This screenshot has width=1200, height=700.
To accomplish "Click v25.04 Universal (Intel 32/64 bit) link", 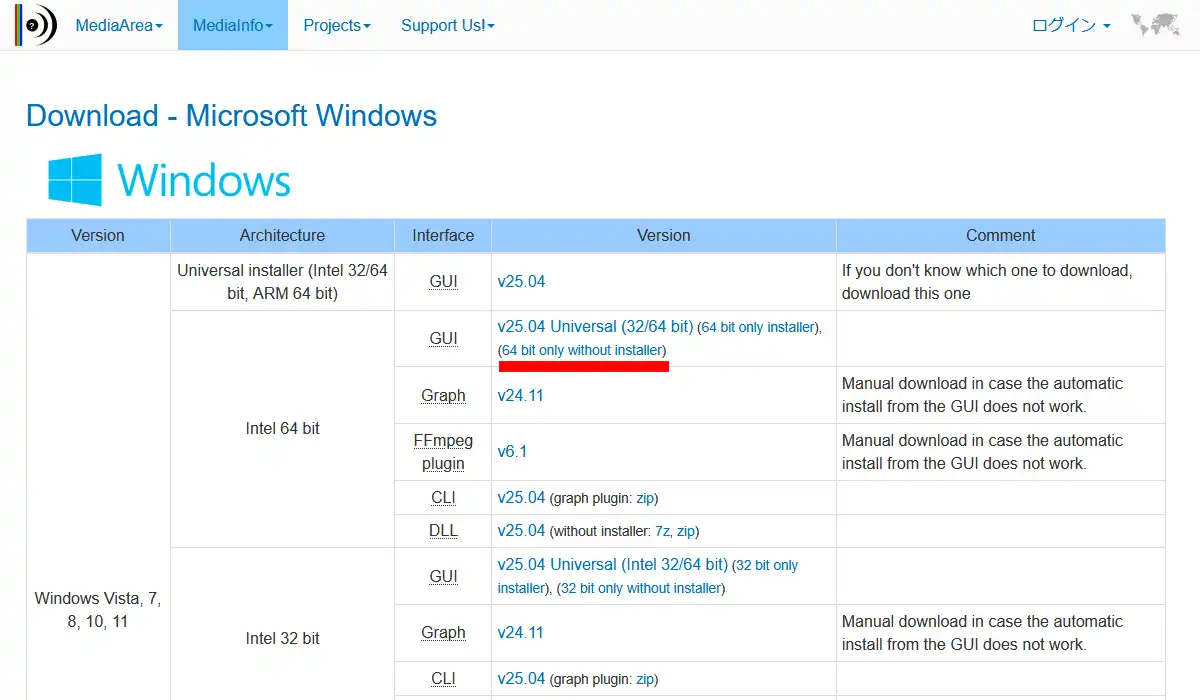I will (613, 564).
